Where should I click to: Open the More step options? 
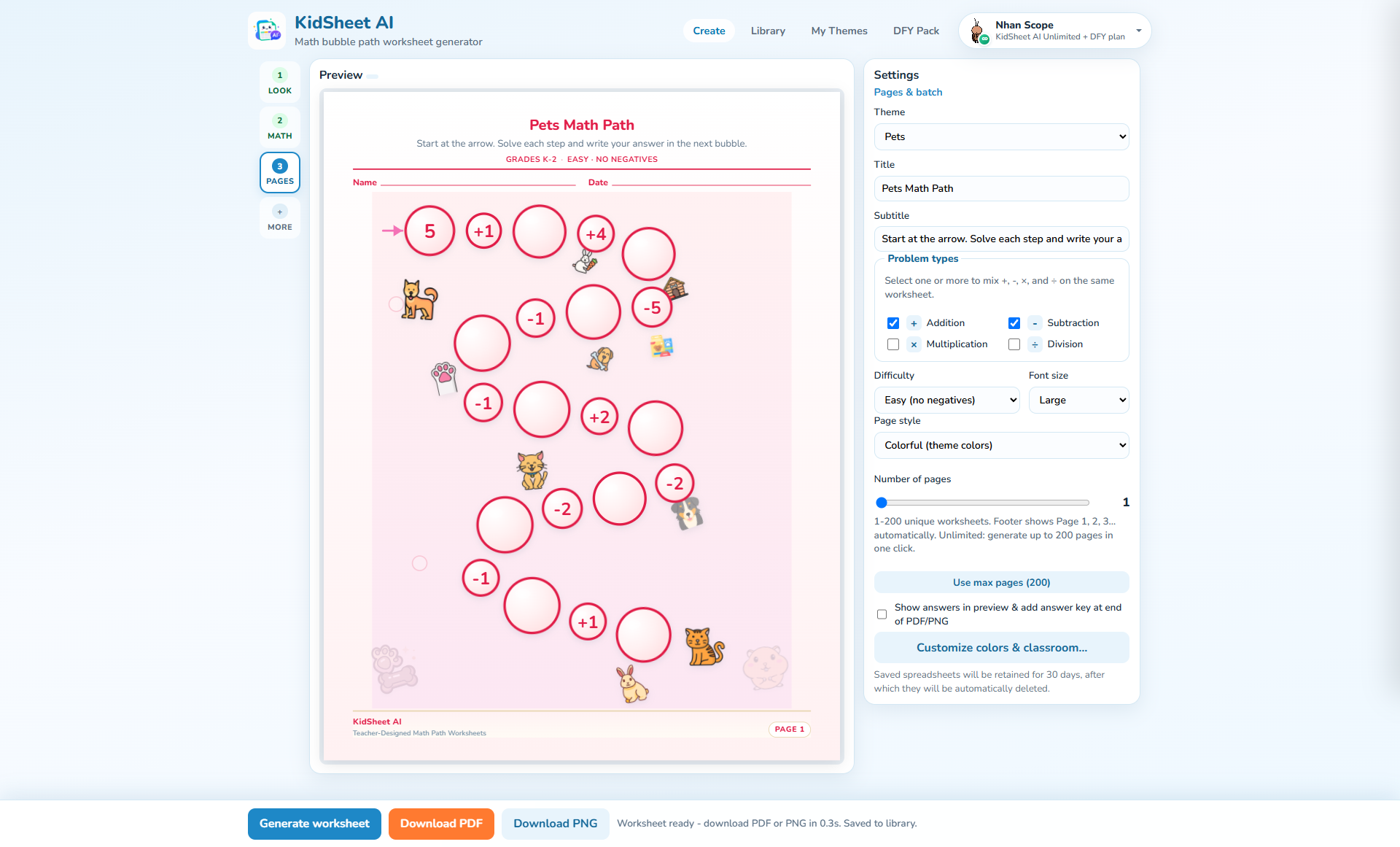coord(279,218)
